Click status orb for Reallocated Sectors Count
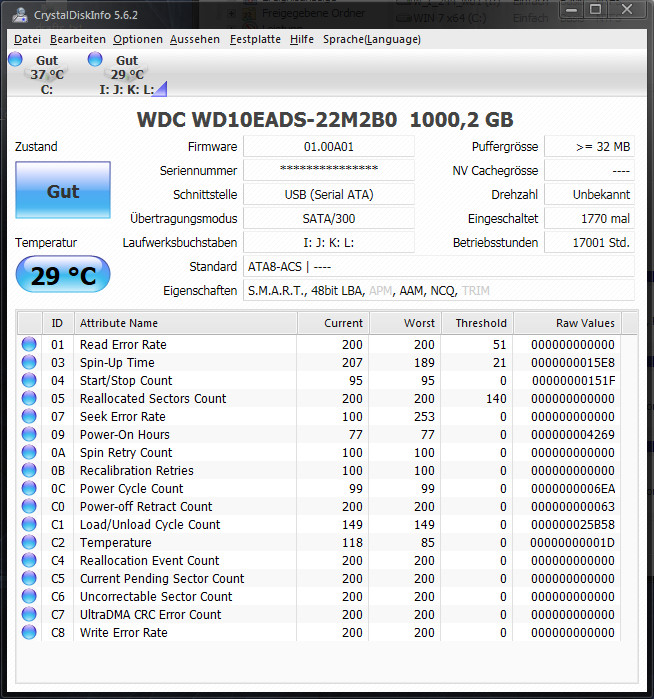Screen dimensions: 654x699 [29, 399]
